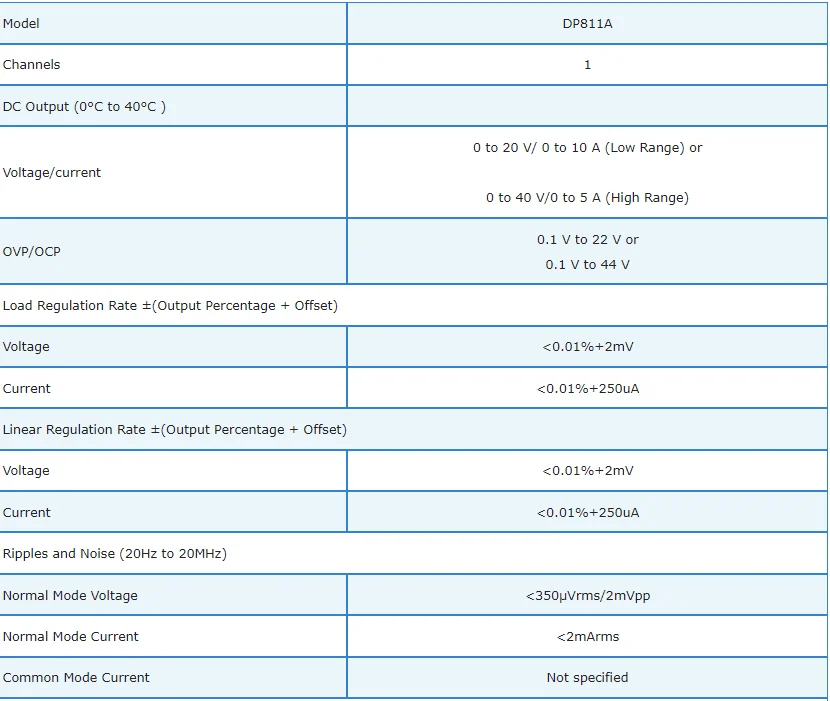Click the 'Voltage/current' row label
This screenshot has height=701, width=830.
click(x=51, y=173)
